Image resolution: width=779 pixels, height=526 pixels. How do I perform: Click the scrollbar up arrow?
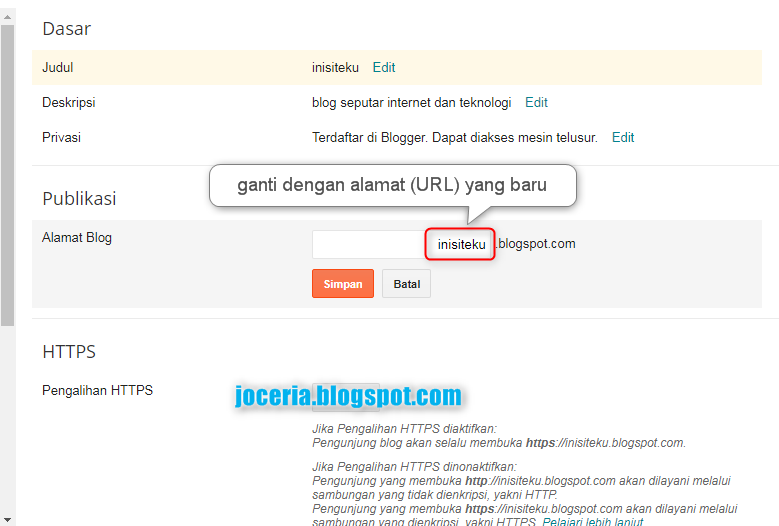(7, 16)
